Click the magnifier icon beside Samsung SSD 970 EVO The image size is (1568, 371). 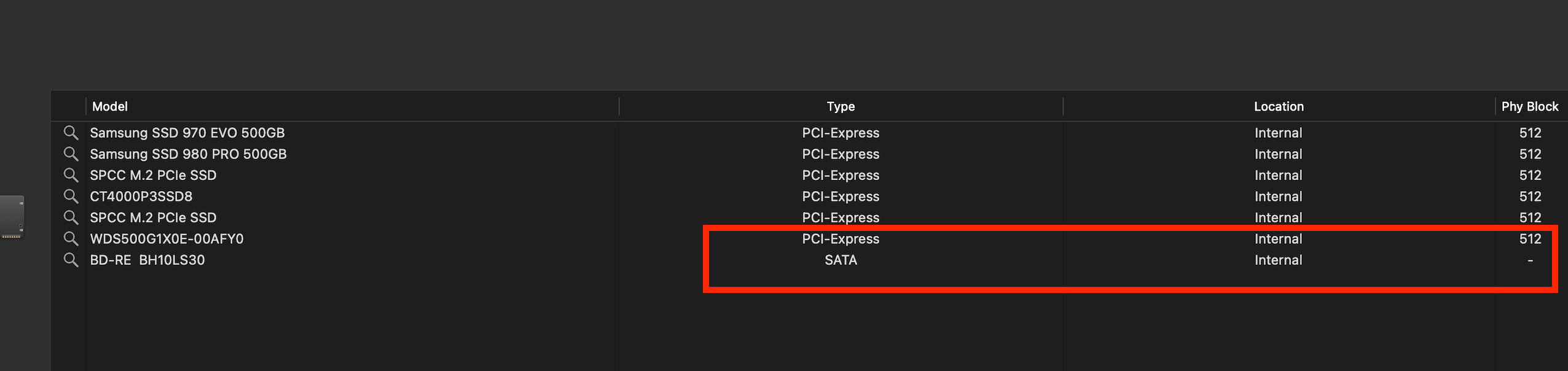(x=71, y=133)
